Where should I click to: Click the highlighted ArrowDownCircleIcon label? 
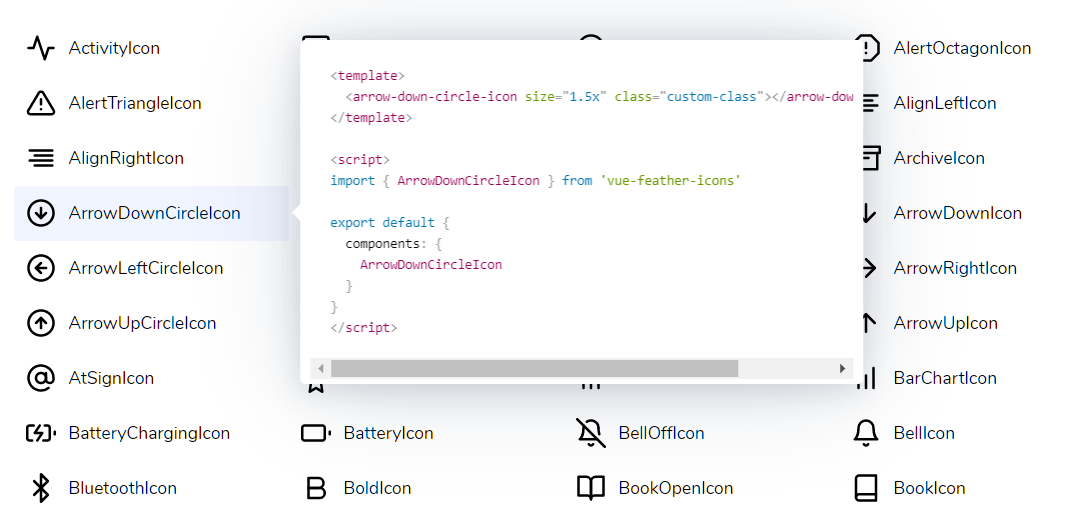pos(155,213)
